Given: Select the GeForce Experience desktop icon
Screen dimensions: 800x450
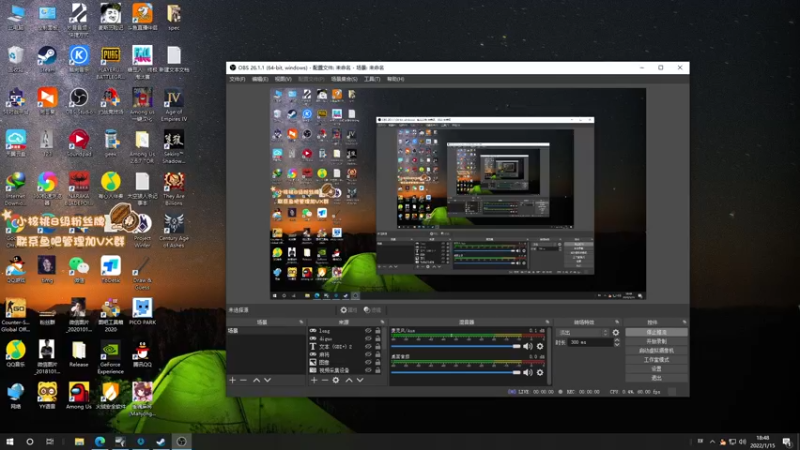Looking at the screenshot, I should pyautogui.click(x=111, y=357).
